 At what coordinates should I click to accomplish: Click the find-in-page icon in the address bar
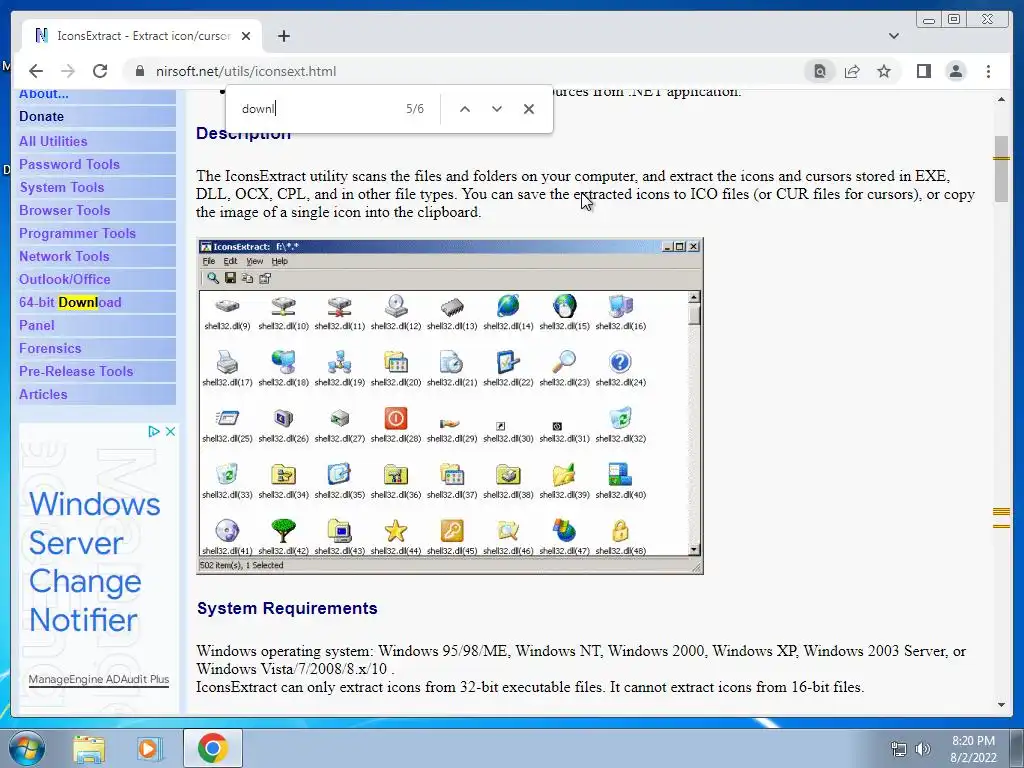(820, 71)
